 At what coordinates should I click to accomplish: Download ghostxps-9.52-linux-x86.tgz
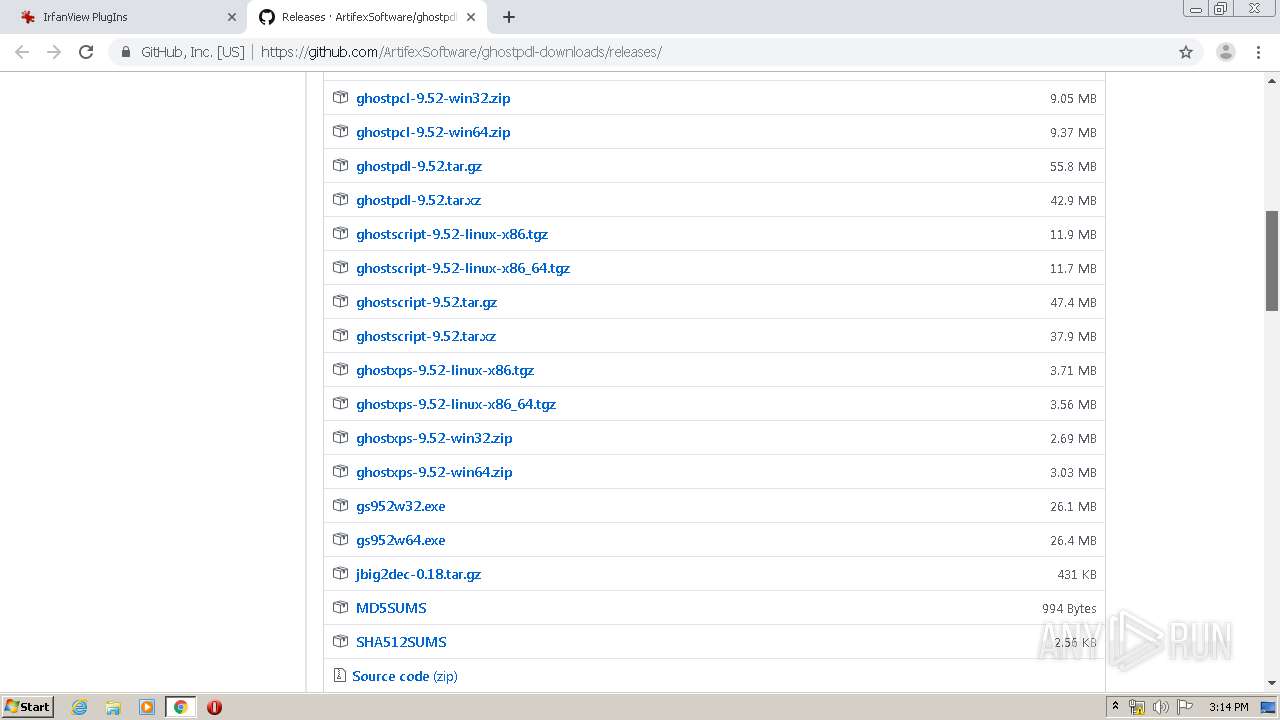pyautogui.click(x=445, y=370)
